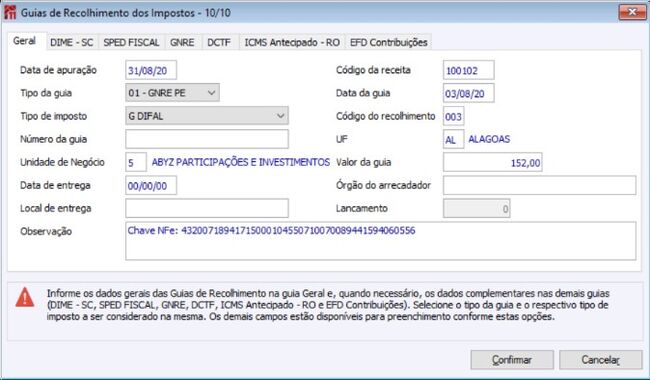Viewport: 650px width, 380px height.
Task: Click the Data da guia field
Action: [468, 93]
